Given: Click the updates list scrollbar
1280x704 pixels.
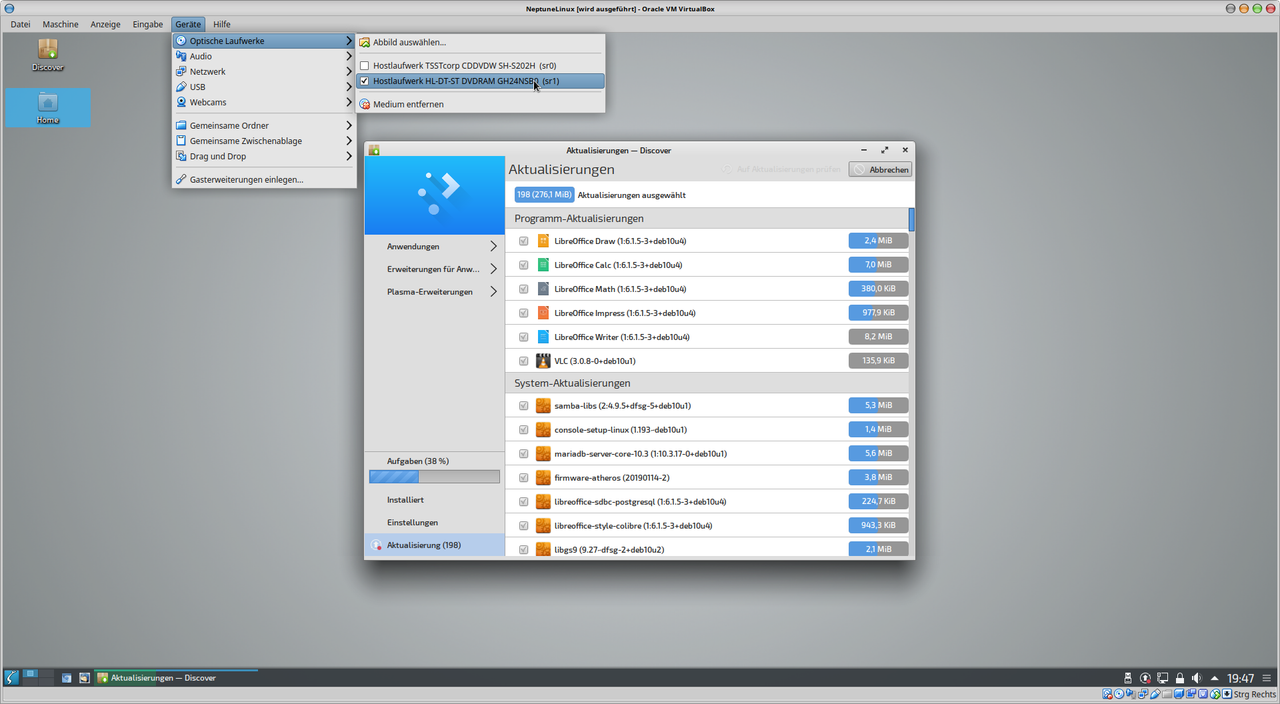Looking at the screenshot, I should tap(912, 220).
